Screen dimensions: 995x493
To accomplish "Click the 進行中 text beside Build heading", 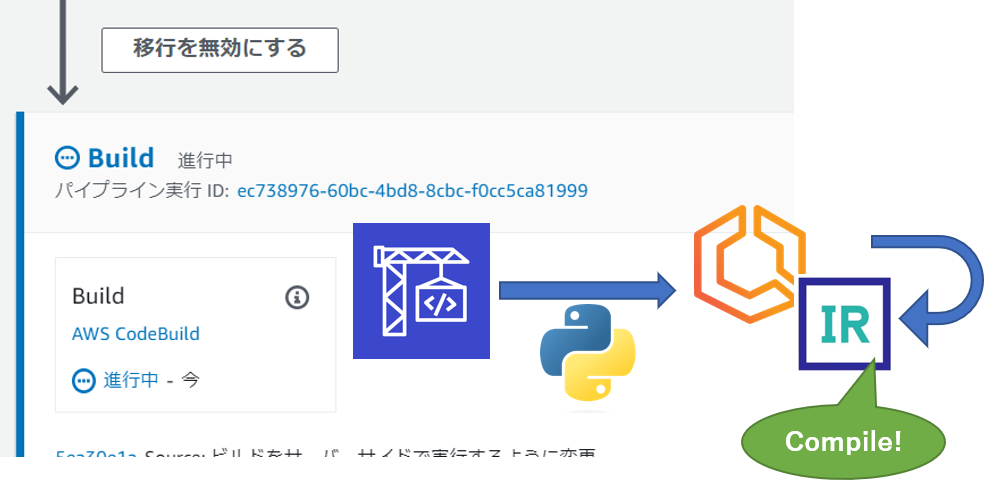I will click(205, 161).
